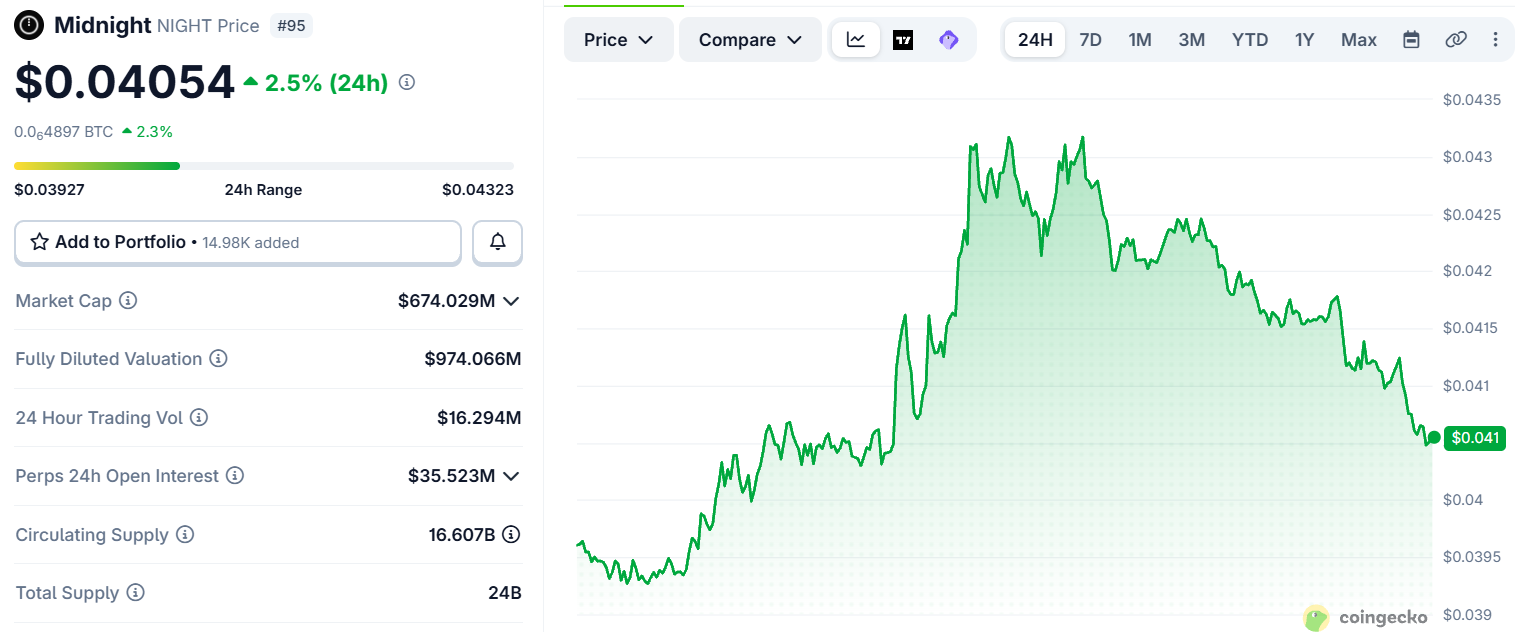This screenshot has height=632, width=1517.
Task: Show Circulating Supply info tooltip
Action: point(185,535)
